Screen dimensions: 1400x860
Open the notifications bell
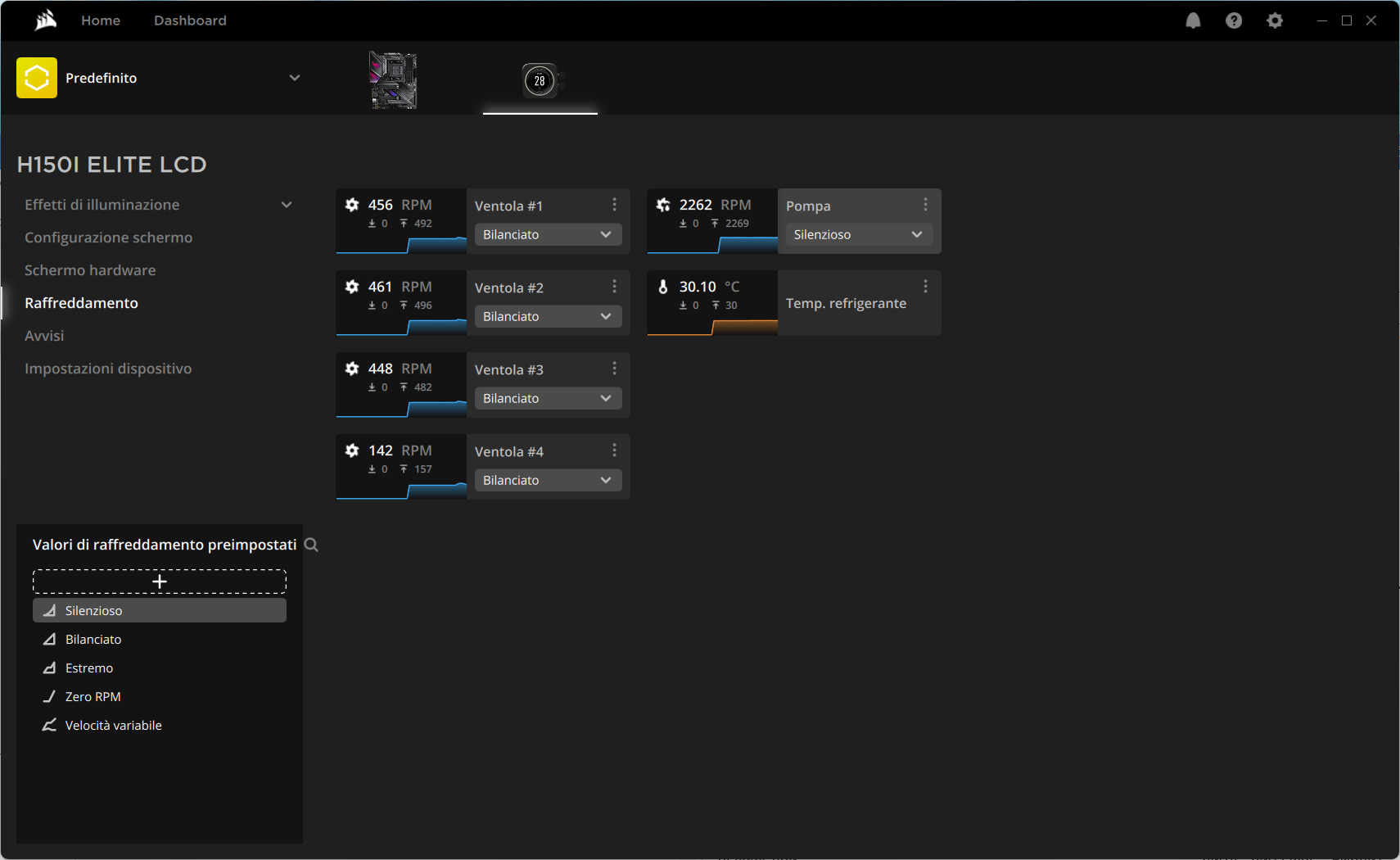(x=1193, y=20)
